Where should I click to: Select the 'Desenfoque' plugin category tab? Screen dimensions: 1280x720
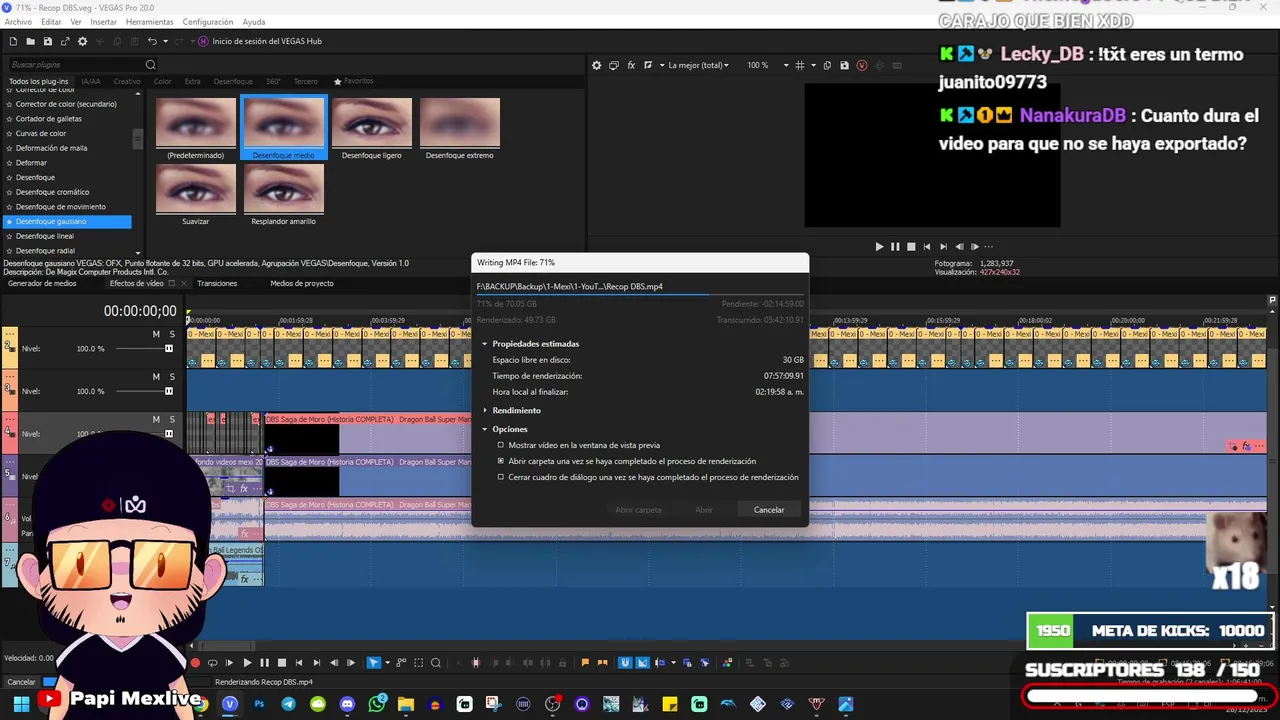coord(233,81)
